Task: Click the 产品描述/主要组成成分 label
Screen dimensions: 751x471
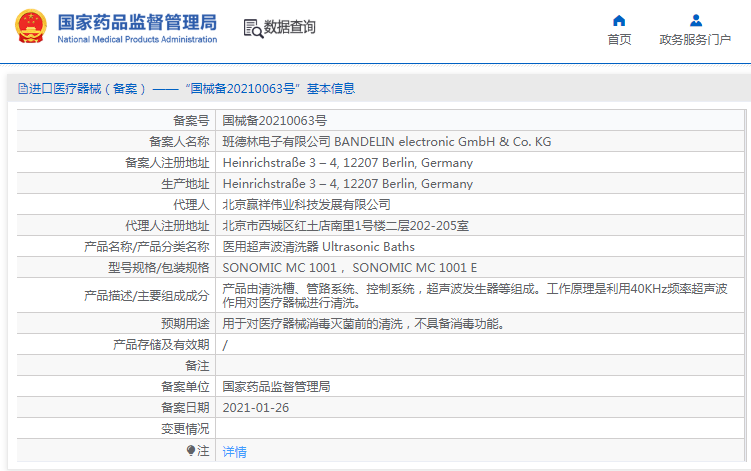Action: 147,296
